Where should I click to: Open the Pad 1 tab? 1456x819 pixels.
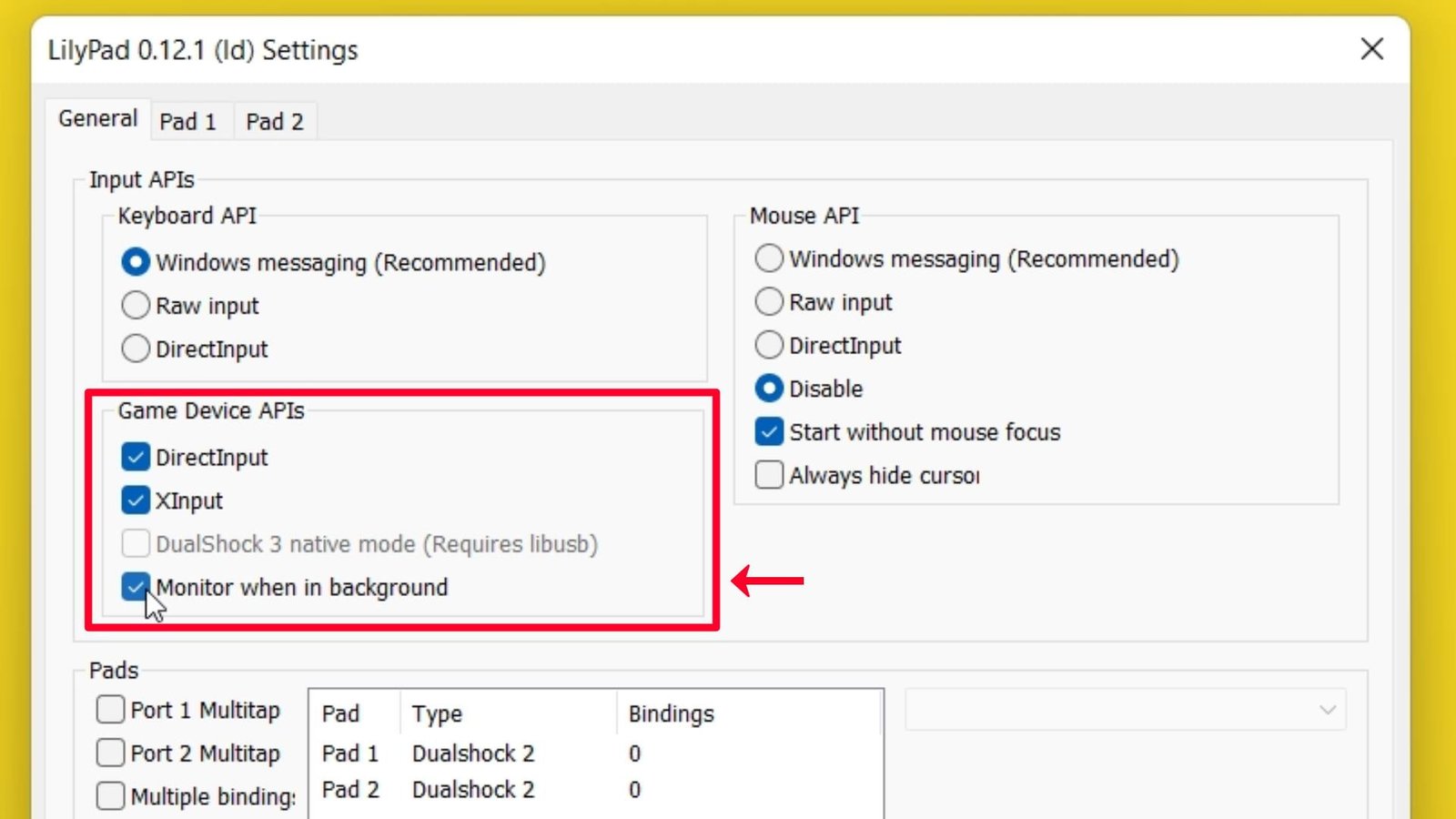coord(188,122)
